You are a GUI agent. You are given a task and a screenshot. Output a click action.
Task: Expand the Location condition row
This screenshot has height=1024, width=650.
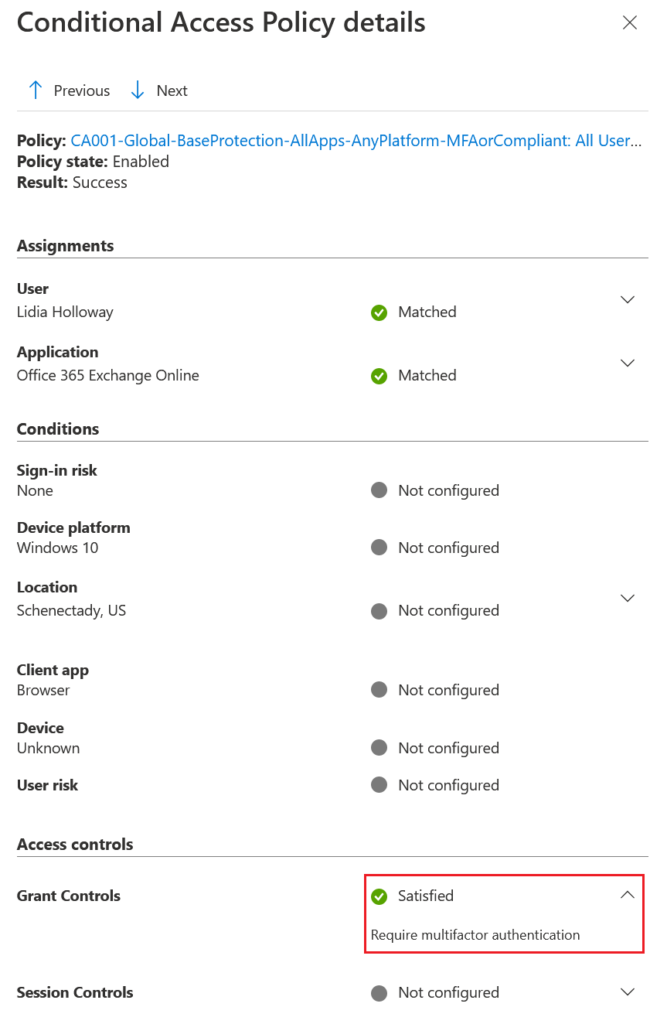coord(627,598)
